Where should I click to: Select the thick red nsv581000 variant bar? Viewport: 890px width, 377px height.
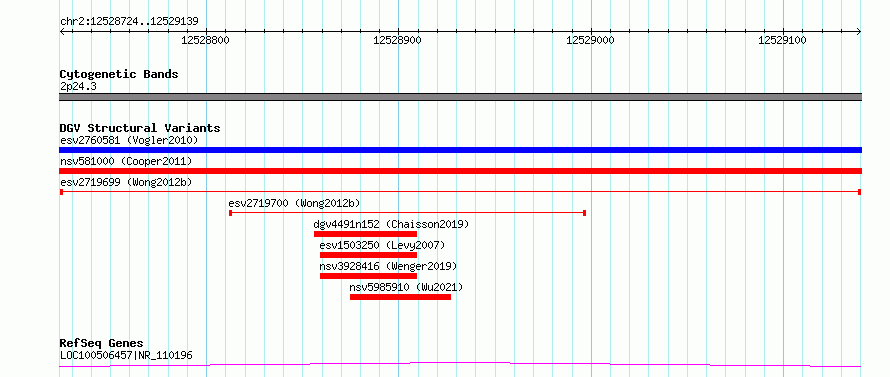tap(460, 171)
